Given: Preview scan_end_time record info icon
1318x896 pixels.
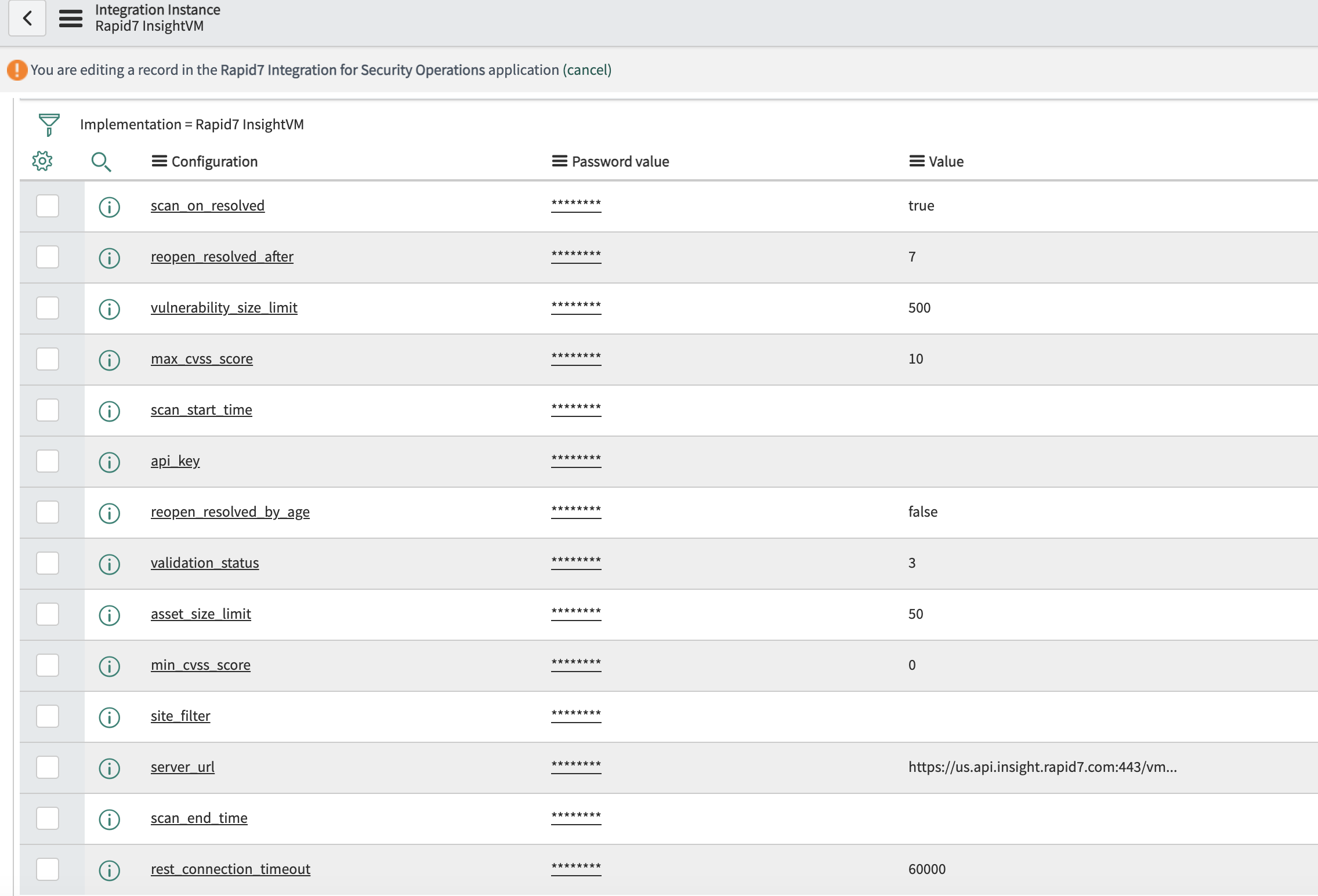Looking at the screenshot, I should click(x=110, y=819).
